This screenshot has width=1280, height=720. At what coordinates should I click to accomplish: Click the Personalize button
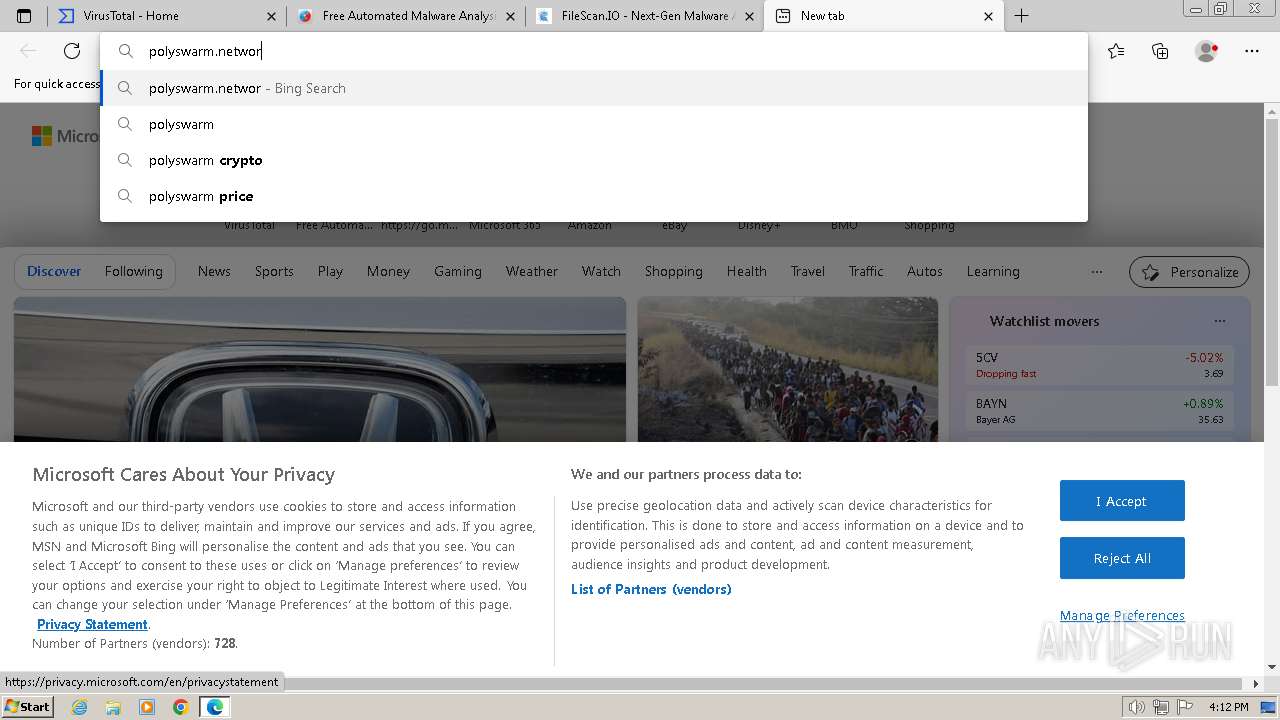pyautogui.click(x=1190, y=272)
